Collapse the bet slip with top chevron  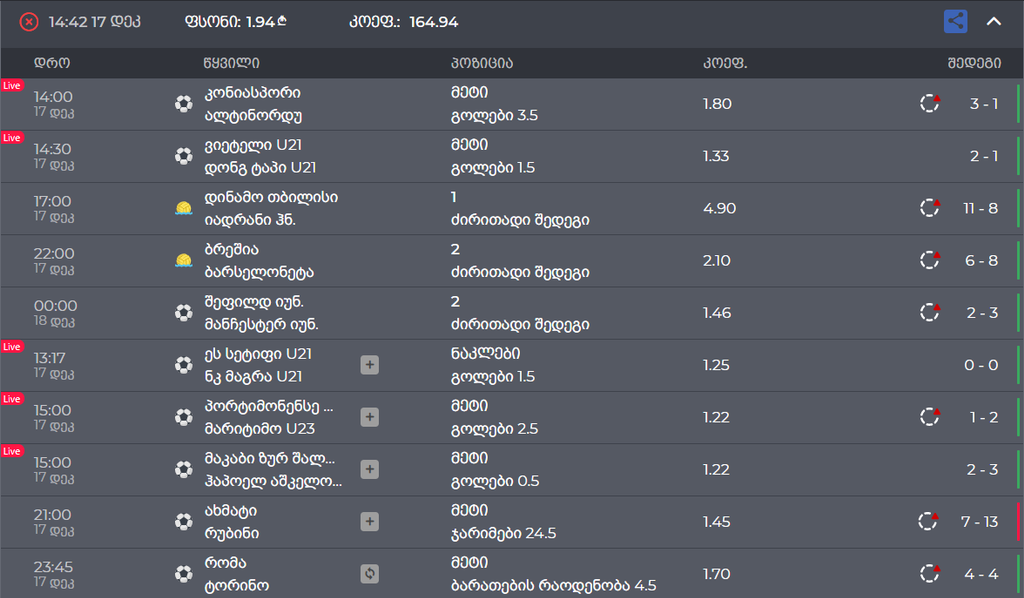[x=993, y=22]
